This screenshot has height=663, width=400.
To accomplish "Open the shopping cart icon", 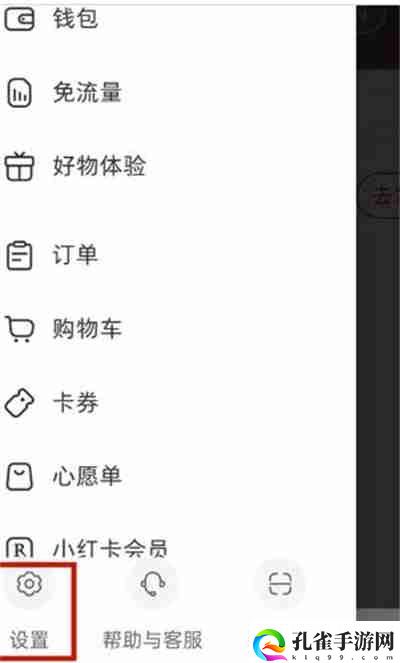I will click(19, 329).
